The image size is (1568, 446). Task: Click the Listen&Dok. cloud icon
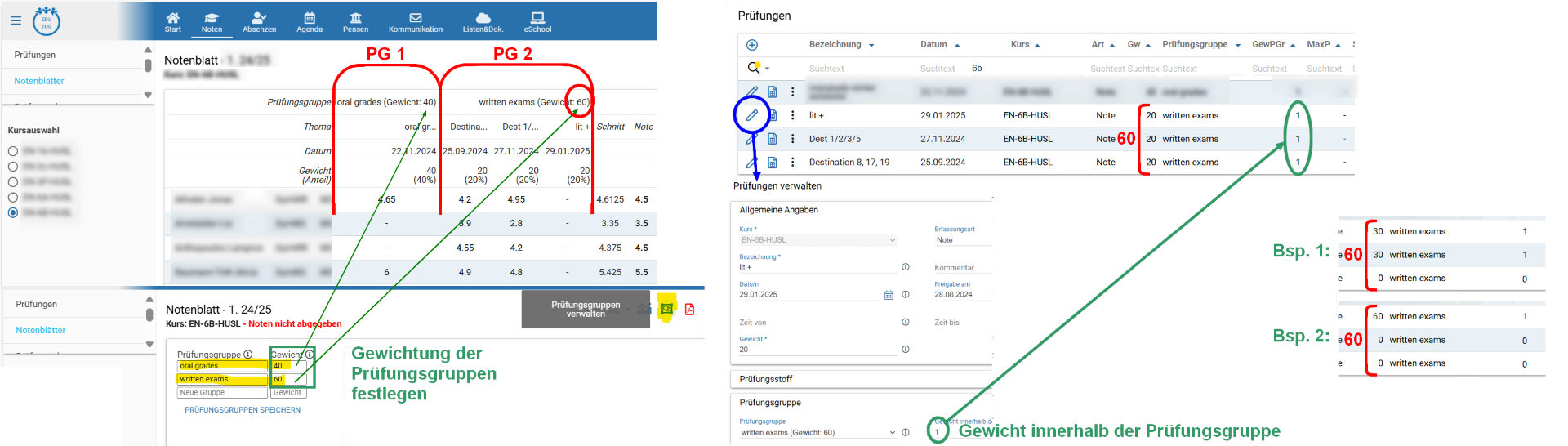(x=483, y=22)
